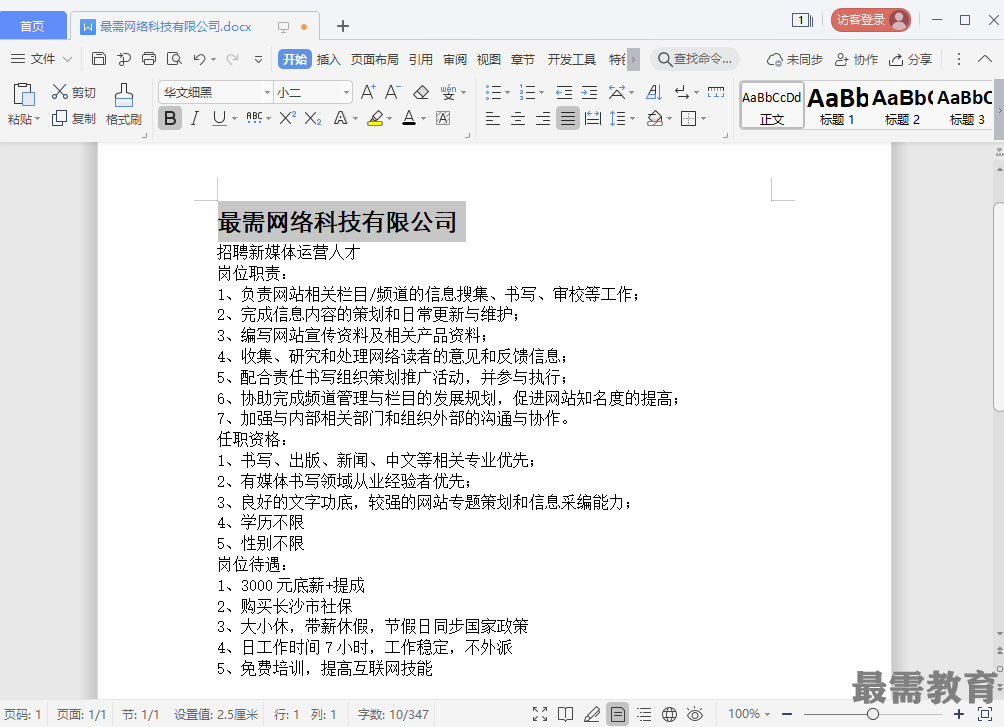The width and height of the screenshot is (1004, 727).
Task: Click the Cut scissors button
Action: coord(74,92)
